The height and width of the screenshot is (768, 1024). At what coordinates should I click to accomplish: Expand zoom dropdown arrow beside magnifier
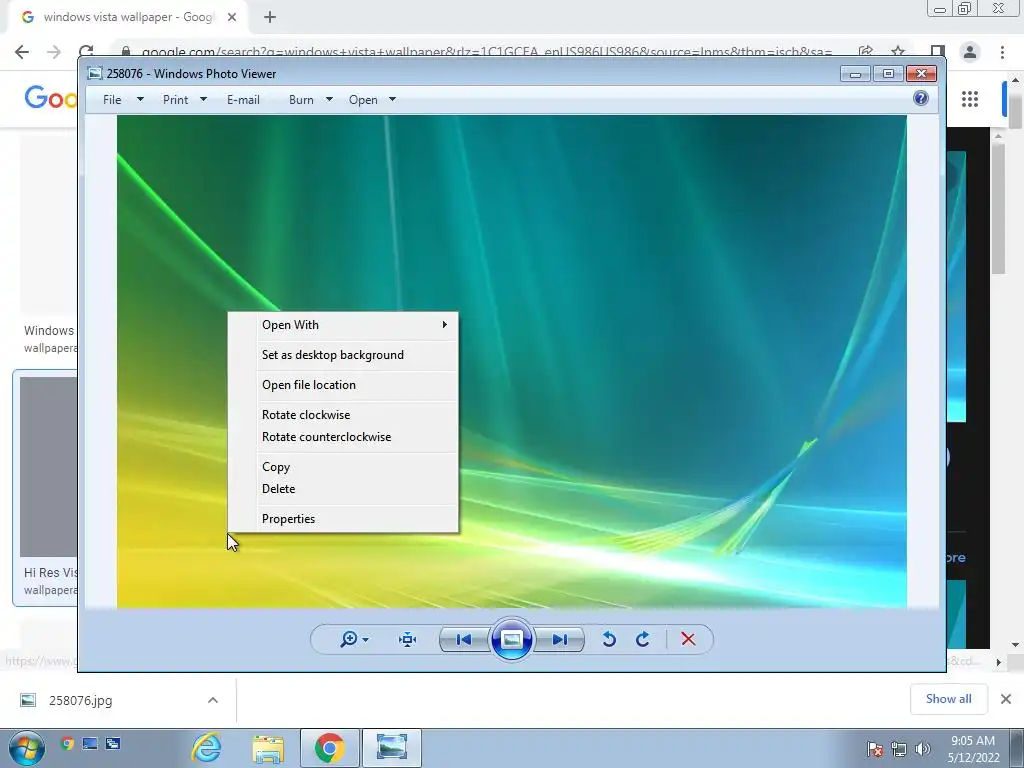tap(366, 640)
